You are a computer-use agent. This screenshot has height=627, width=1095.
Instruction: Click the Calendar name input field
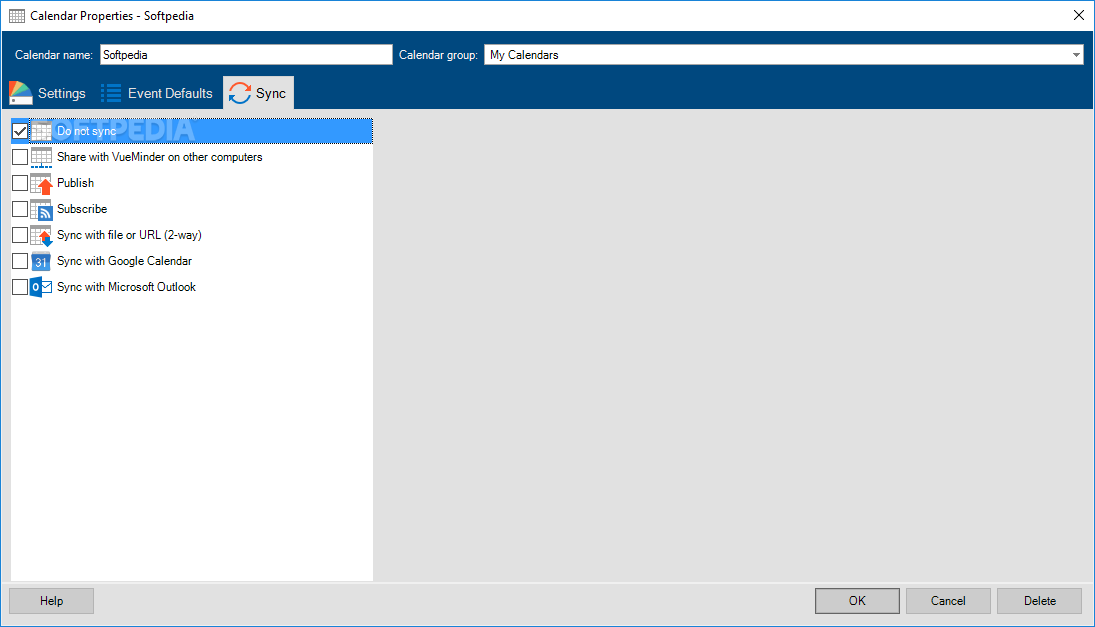[x=246, y=54]
